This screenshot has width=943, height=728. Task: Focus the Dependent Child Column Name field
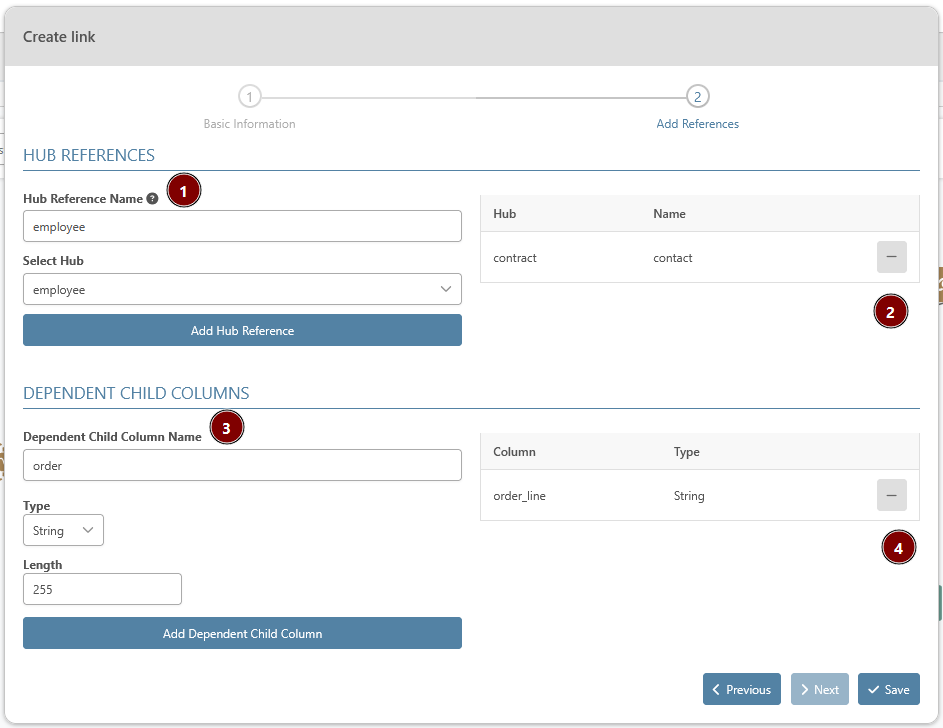coord(242,465)
